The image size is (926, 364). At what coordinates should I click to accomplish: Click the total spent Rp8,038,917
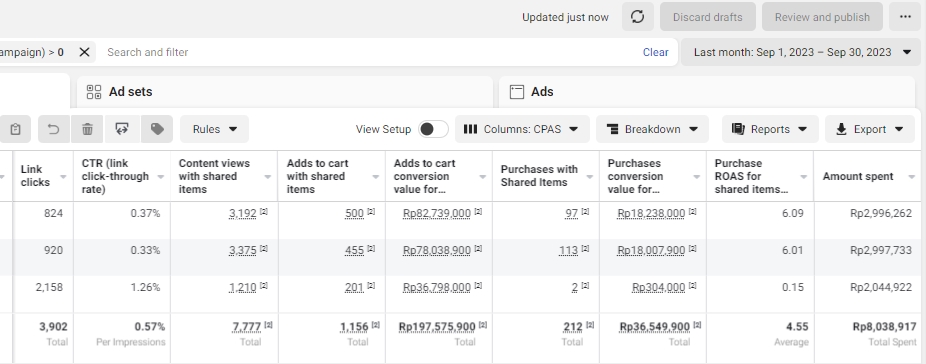tap(885, 327)
